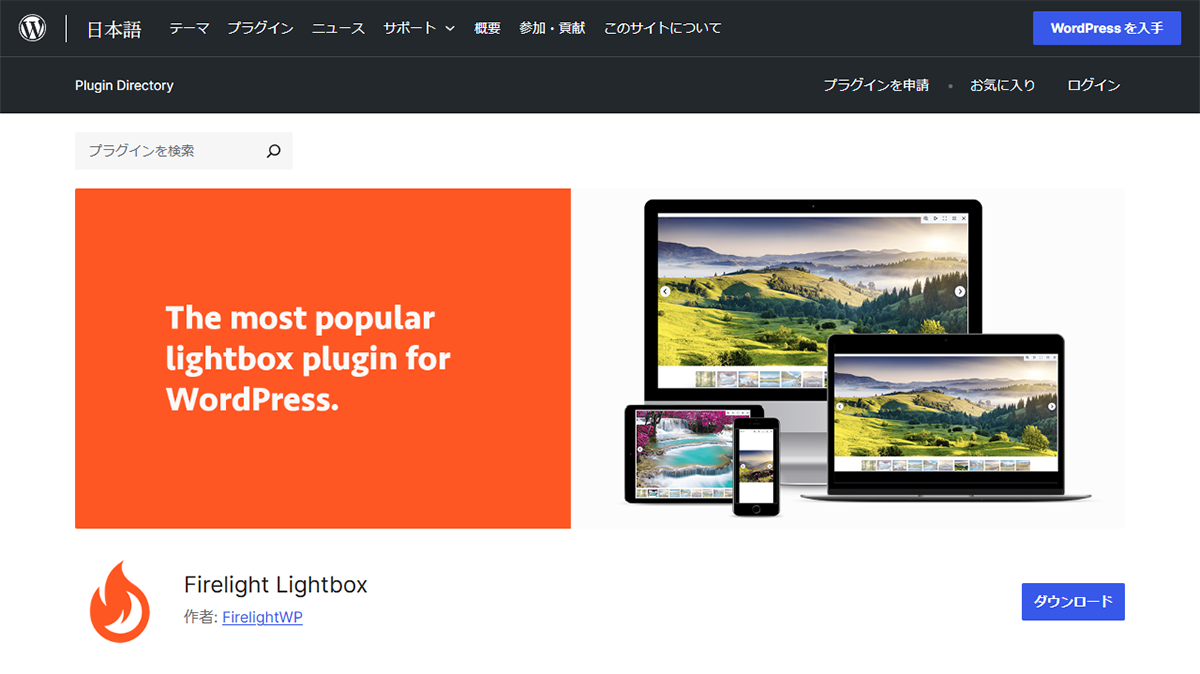Click the Firelight Lightbox flame icon
1200x674 pixels.
coord(119,600)
